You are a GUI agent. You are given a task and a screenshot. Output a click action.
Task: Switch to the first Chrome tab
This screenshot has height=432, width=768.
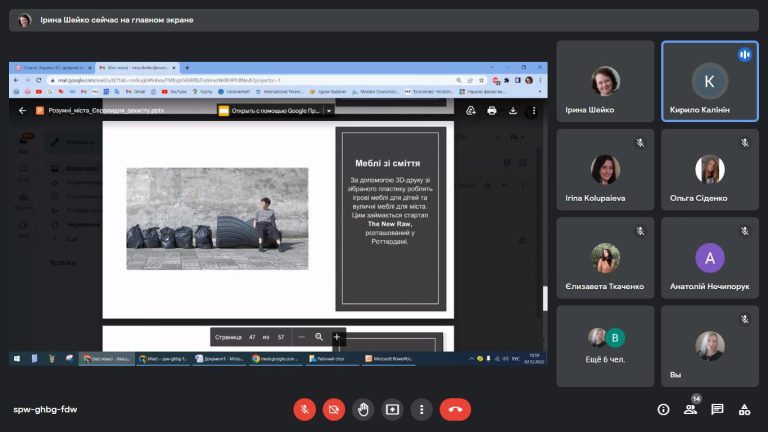click(x=53, y=68)
